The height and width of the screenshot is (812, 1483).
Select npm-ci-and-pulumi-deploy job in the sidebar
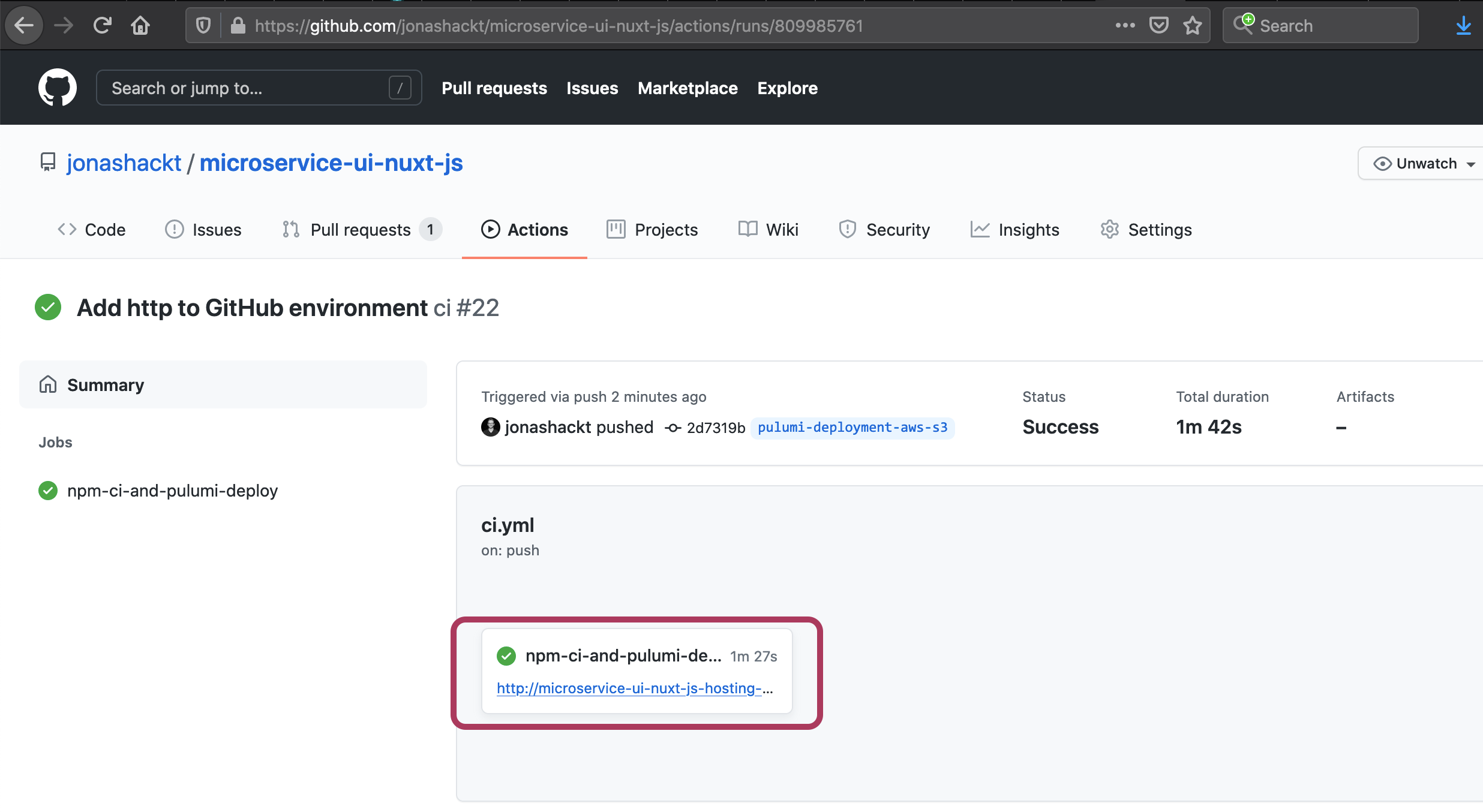pos(172,491)
